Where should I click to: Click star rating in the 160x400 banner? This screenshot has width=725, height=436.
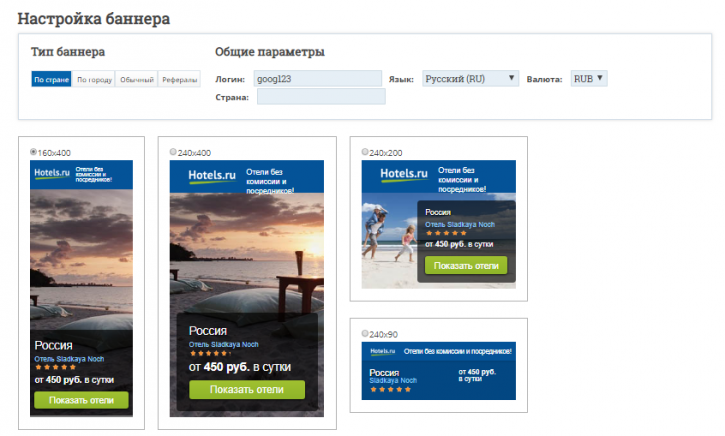click(x=55, y=368)
